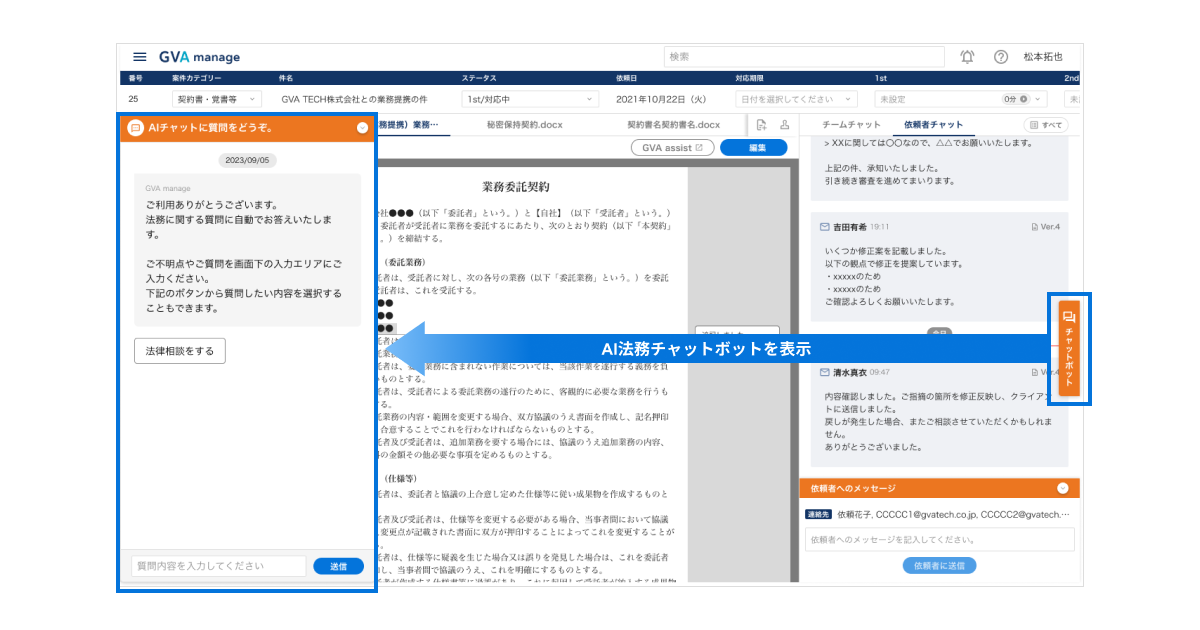The height and width of the screenshot is (630, 1200).
Task: Select the (業務提携) 業務… document tab
Action: [x=407, y=125]
